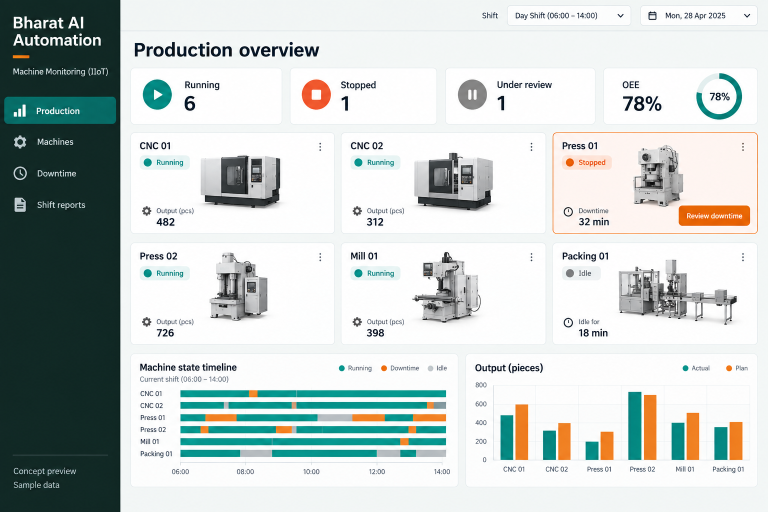The height and width of the screenshot is (512, 768).
Task: Click the CNC 01 Plan output bar
Action: [x=522, y=432]
